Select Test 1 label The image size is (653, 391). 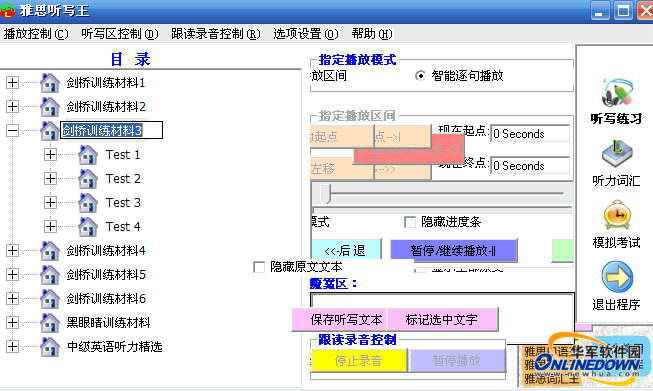[123, 155]
